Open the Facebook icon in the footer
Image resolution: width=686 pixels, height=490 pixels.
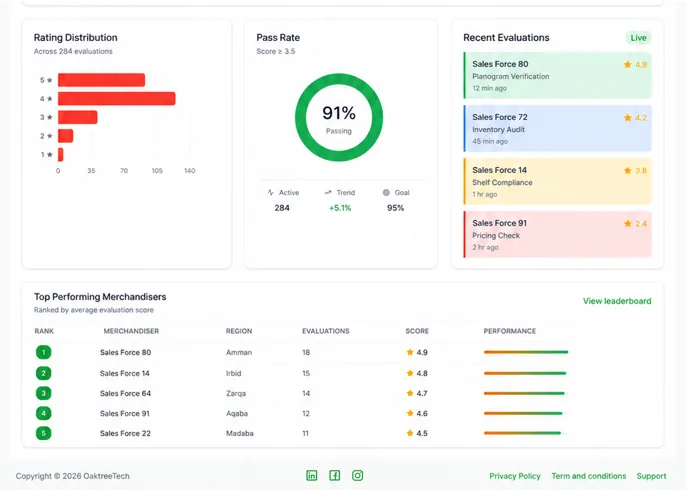coord(335,476)
